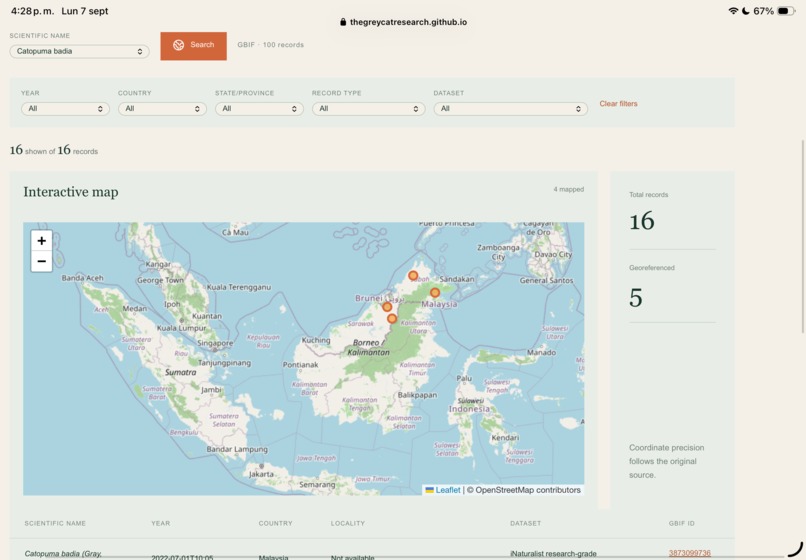Click the 'GBIF · 100 records' text
The image size is (806, 560).
pyautogui.click(x=270, y=45)
